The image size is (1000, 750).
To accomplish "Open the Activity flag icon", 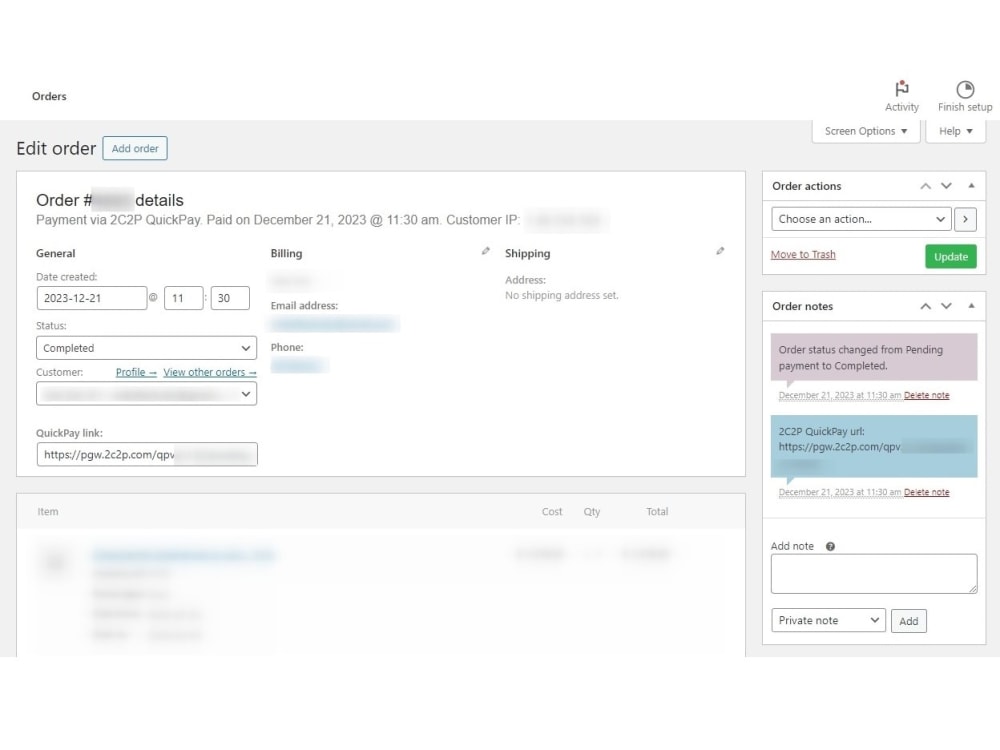I will 901,88.
